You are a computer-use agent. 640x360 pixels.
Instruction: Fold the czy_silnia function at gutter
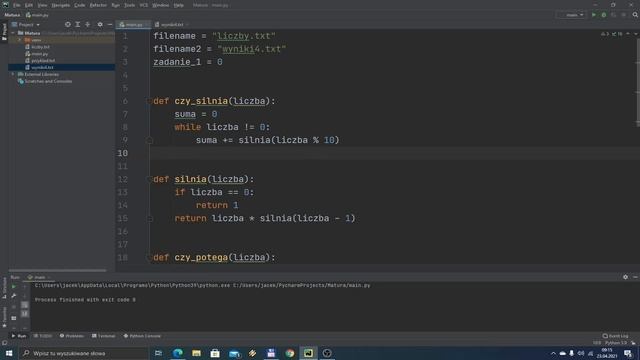click(x=149, y=101)
